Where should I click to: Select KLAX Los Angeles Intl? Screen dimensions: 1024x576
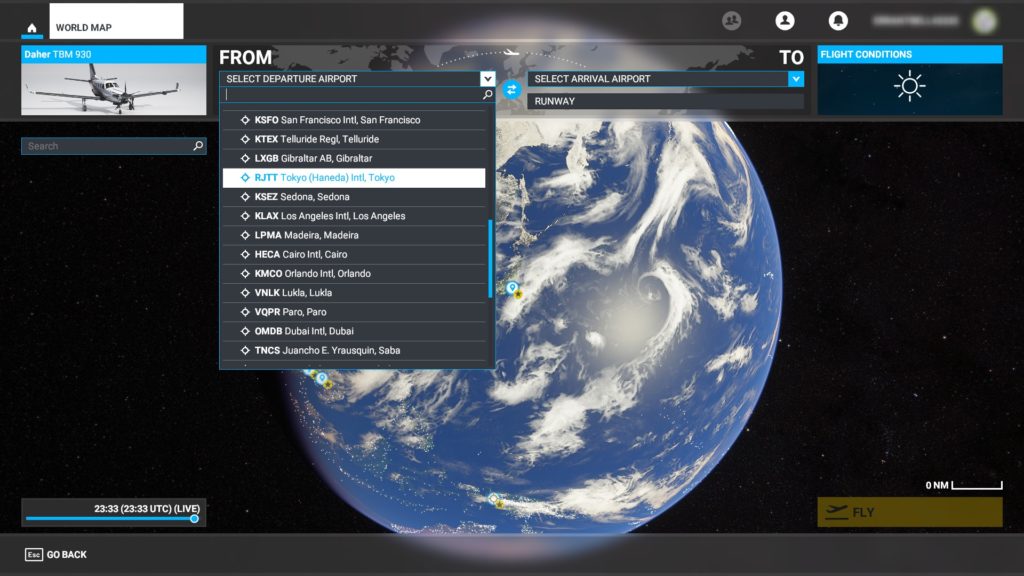(x=353, y=216)
